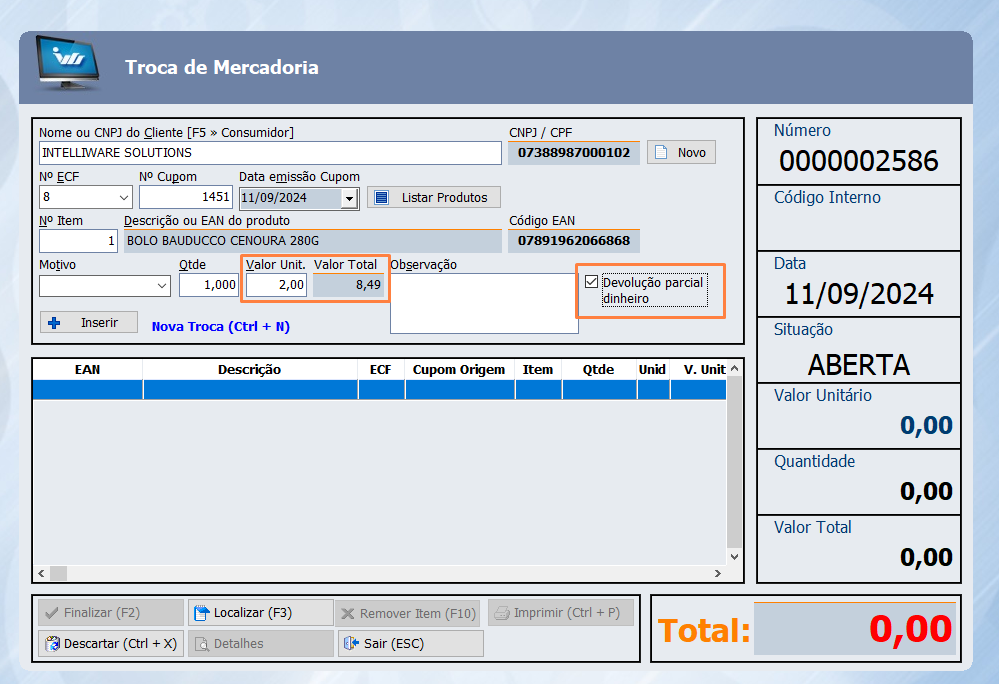Viewport: 999px width, 684px height.
Task: Click Localizar (F3) search button
Action: [x=260, y=612]
